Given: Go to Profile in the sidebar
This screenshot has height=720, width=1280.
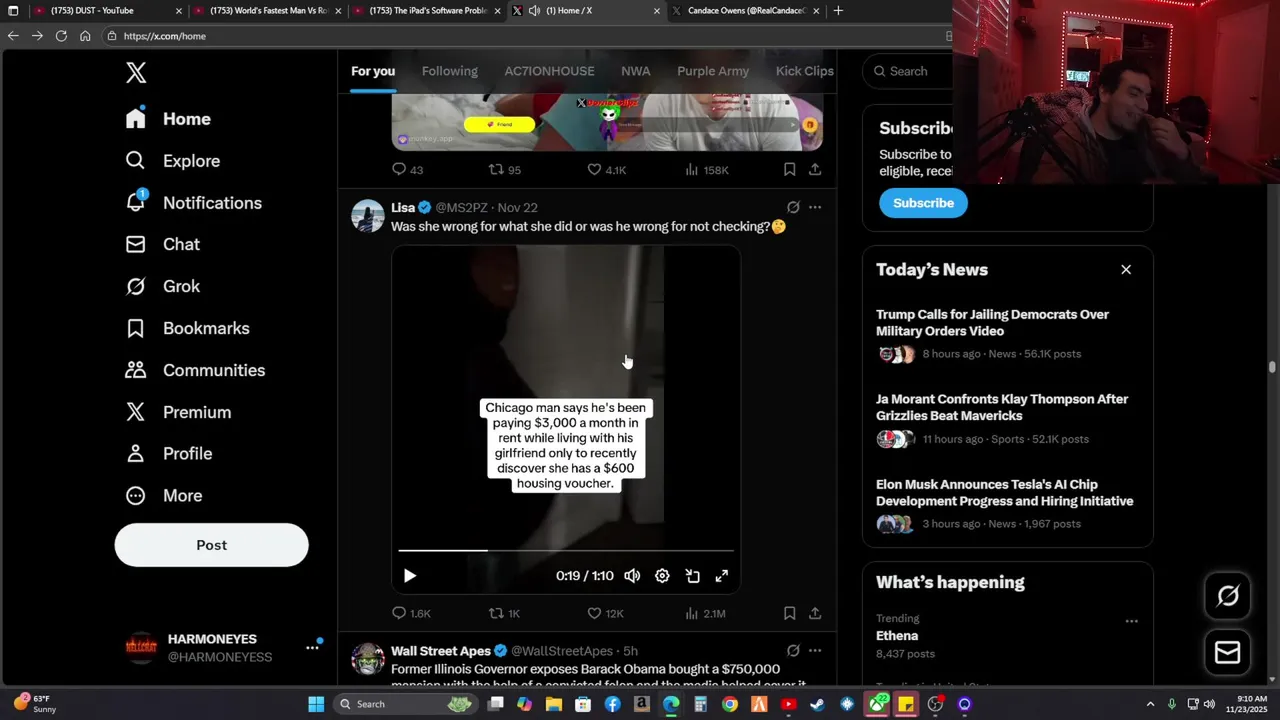Looking at the screenshot, I should pyautogui.click(x=168, y=454).
